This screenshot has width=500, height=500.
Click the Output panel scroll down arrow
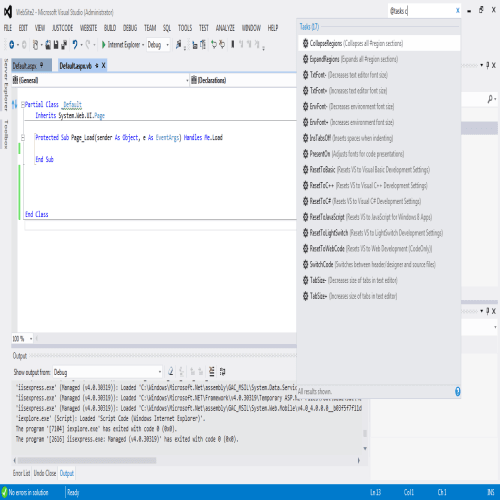tap(365, 448)
